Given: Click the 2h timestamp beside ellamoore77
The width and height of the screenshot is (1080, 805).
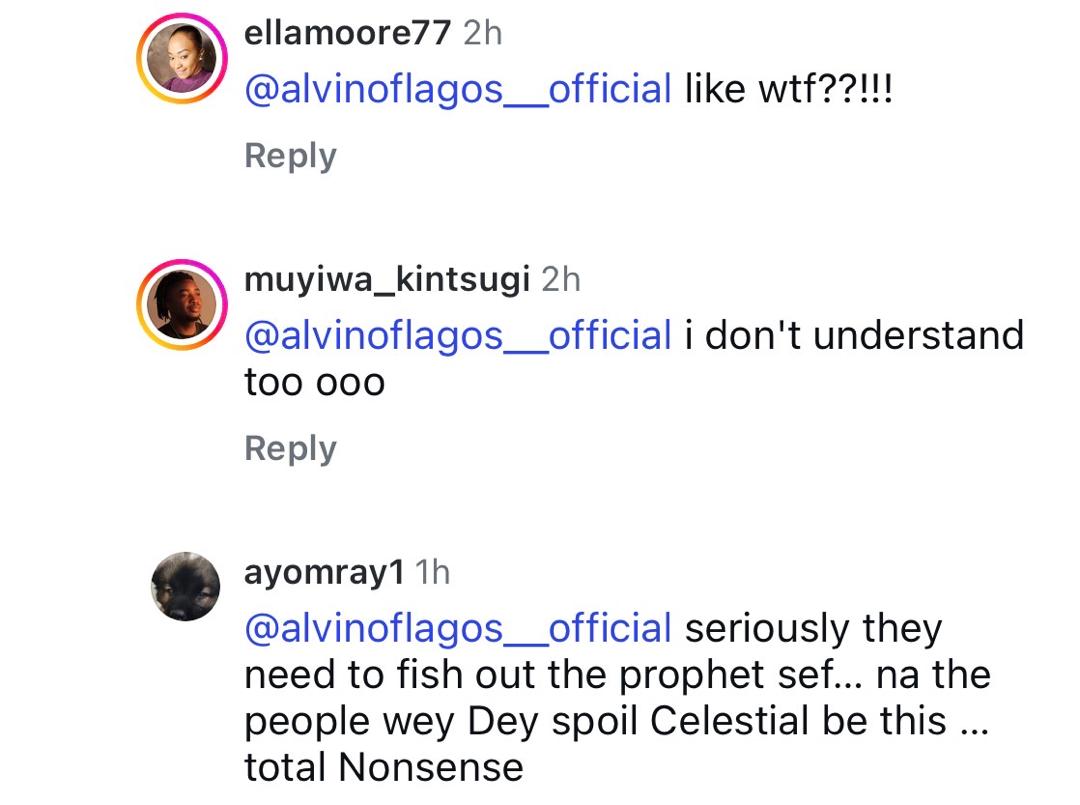Looking at the screenshot, I should pos(483,34).
